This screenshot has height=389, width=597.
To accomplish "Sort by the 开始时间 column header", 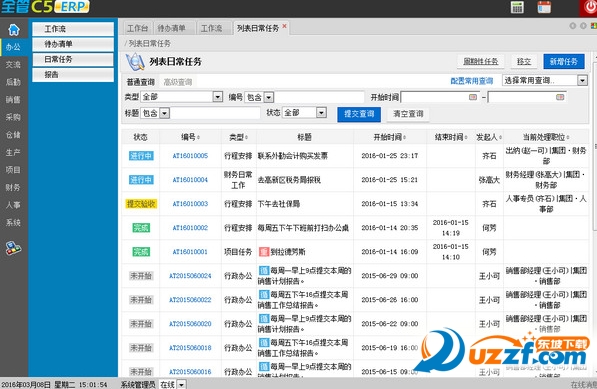I will point(389,137).
